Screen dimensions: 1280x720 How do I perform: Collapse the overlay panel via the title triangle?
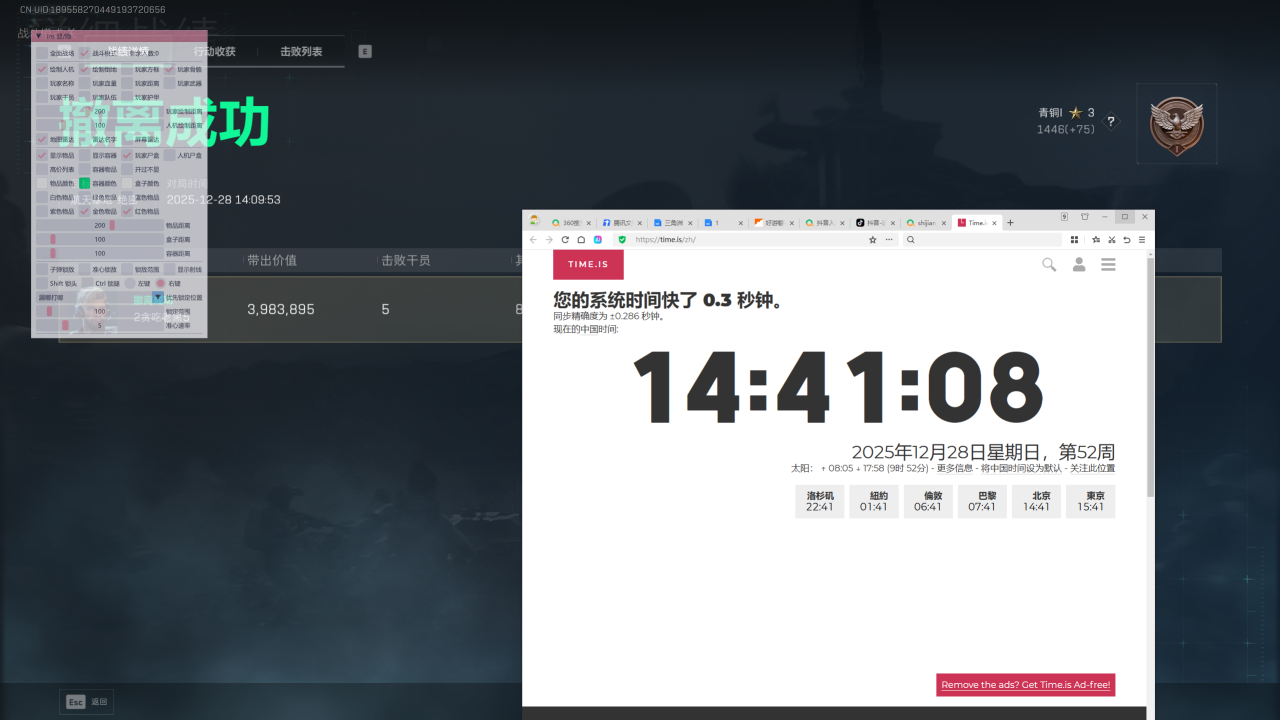38,36
